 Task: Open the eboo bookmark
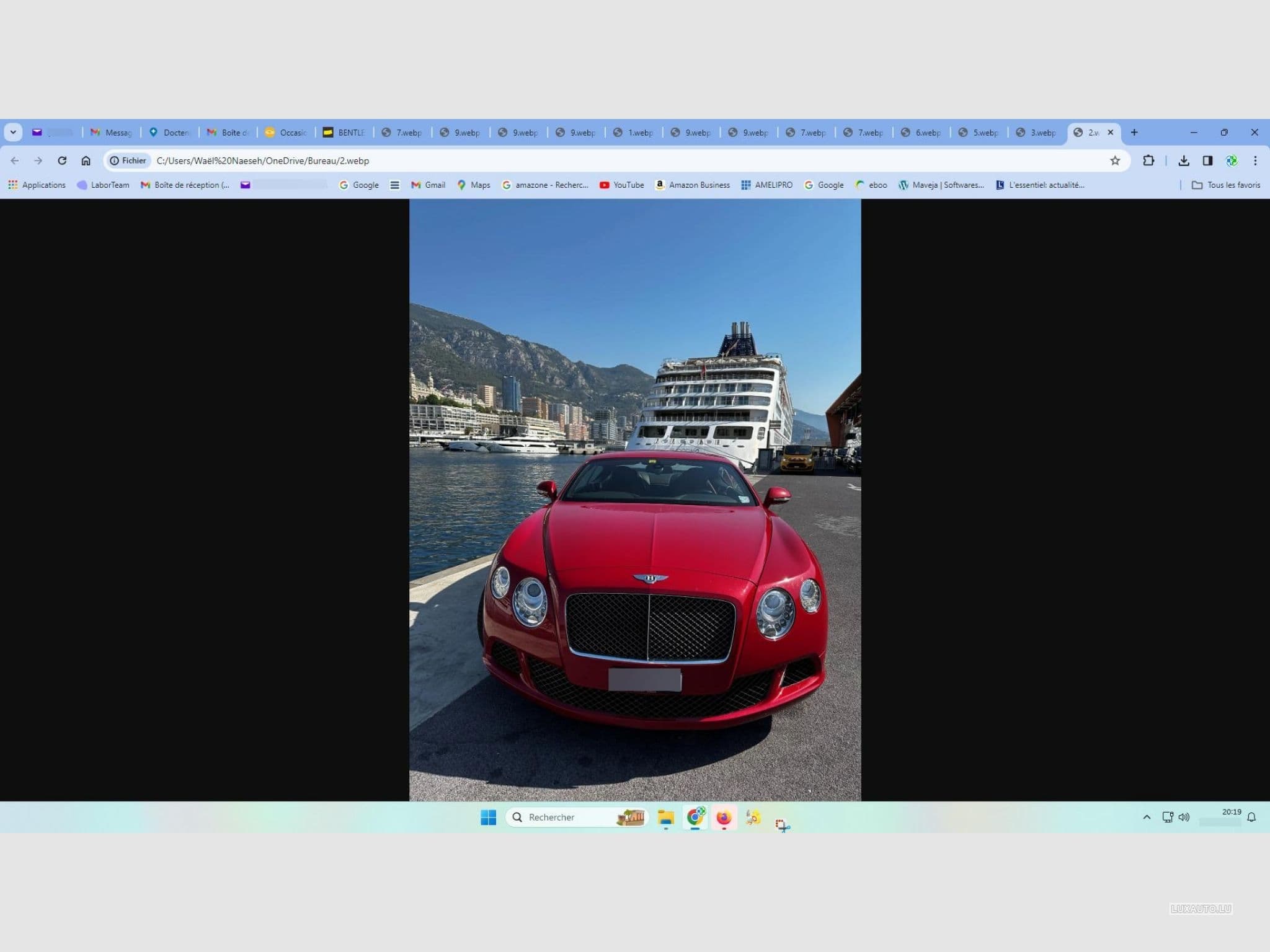pyautogui.click(x=871, y=185)
